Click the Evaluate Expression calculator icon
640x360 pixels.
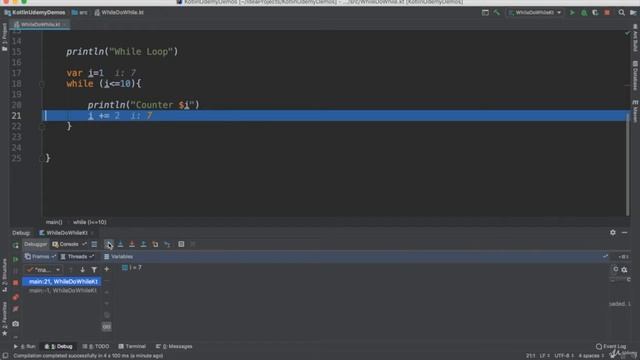[181, 244]
